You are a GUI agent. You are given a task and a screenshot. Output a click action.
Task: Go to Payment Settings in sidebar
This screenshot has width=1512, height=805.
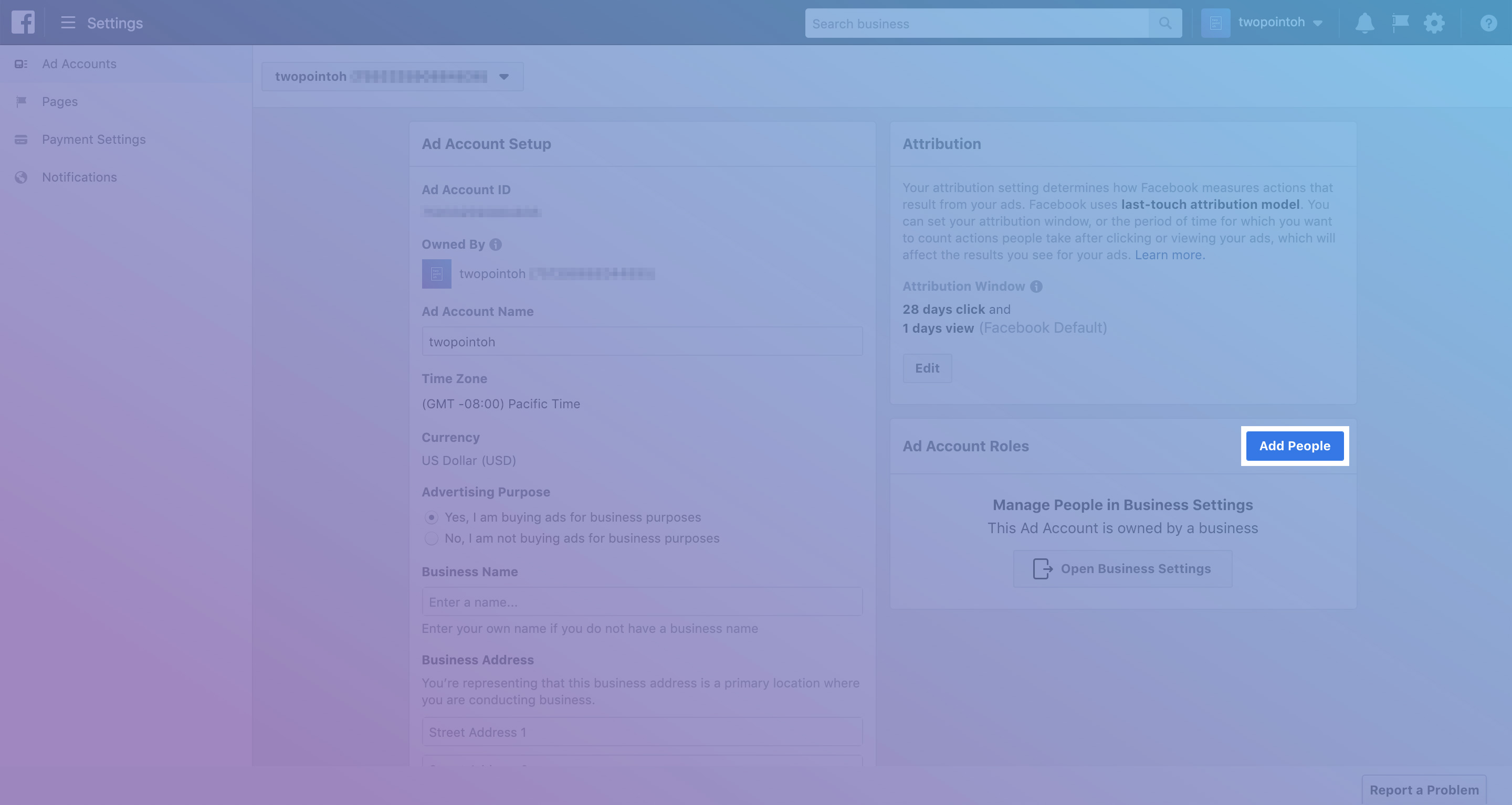coord(93,140)
